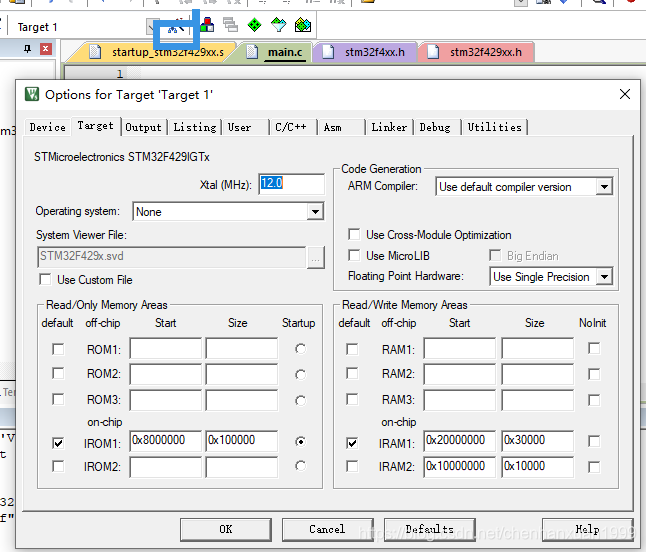Open the ARM Compiler version dropdown

[x=604, y=187]
